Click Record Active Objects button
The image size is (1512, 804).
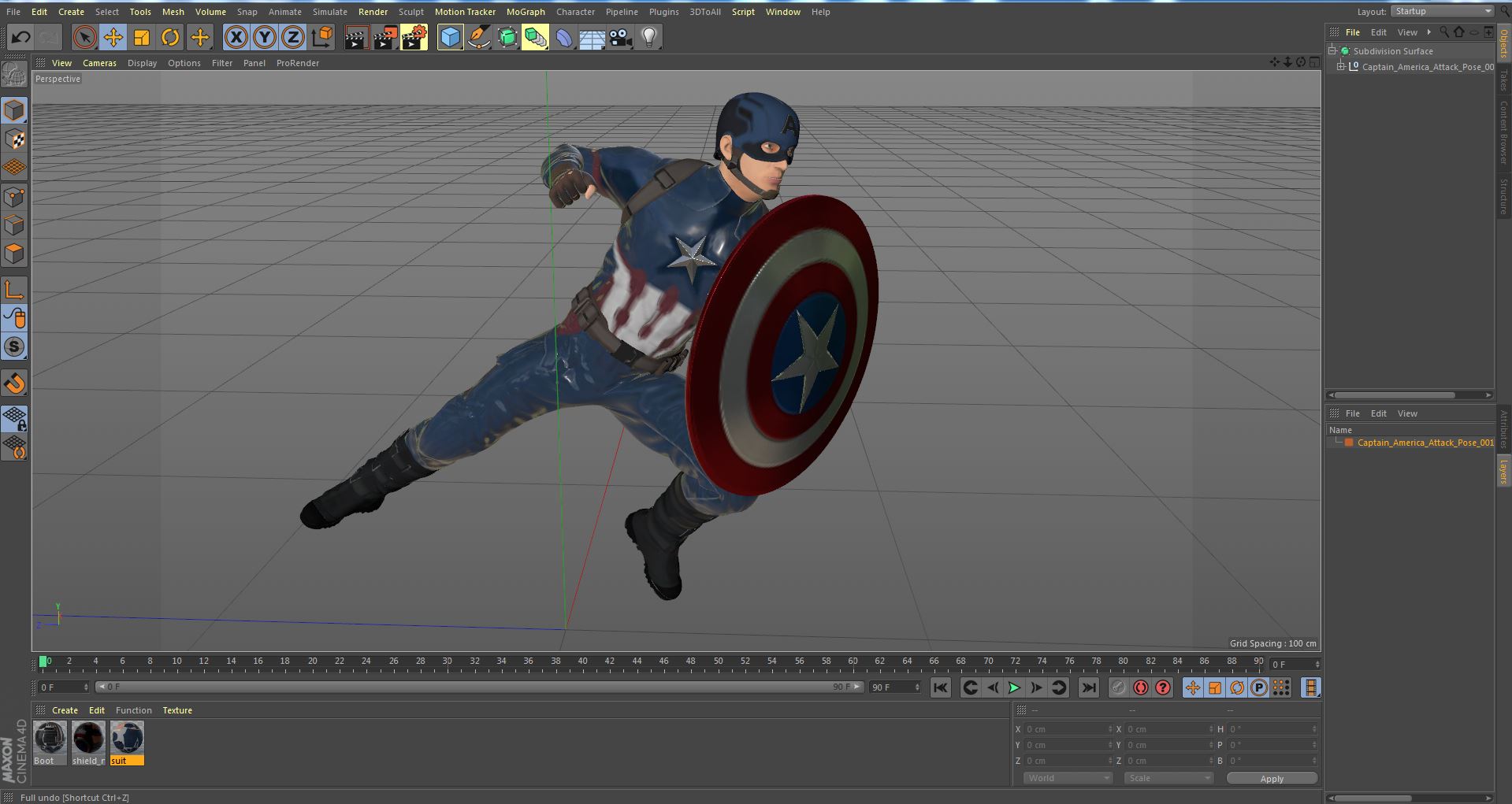1118,687
